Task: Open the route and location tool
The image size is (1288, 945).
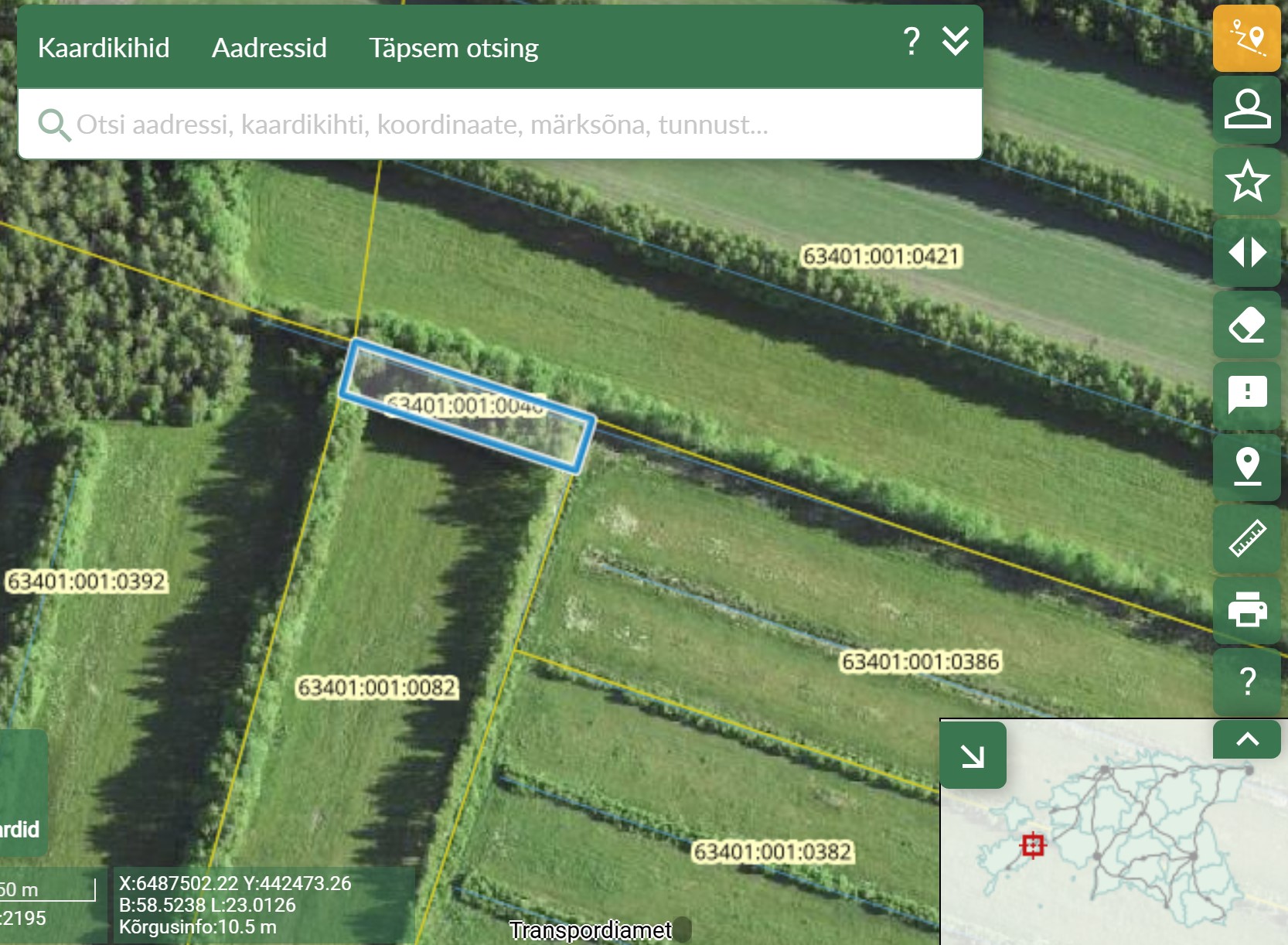Action: 1246,39
